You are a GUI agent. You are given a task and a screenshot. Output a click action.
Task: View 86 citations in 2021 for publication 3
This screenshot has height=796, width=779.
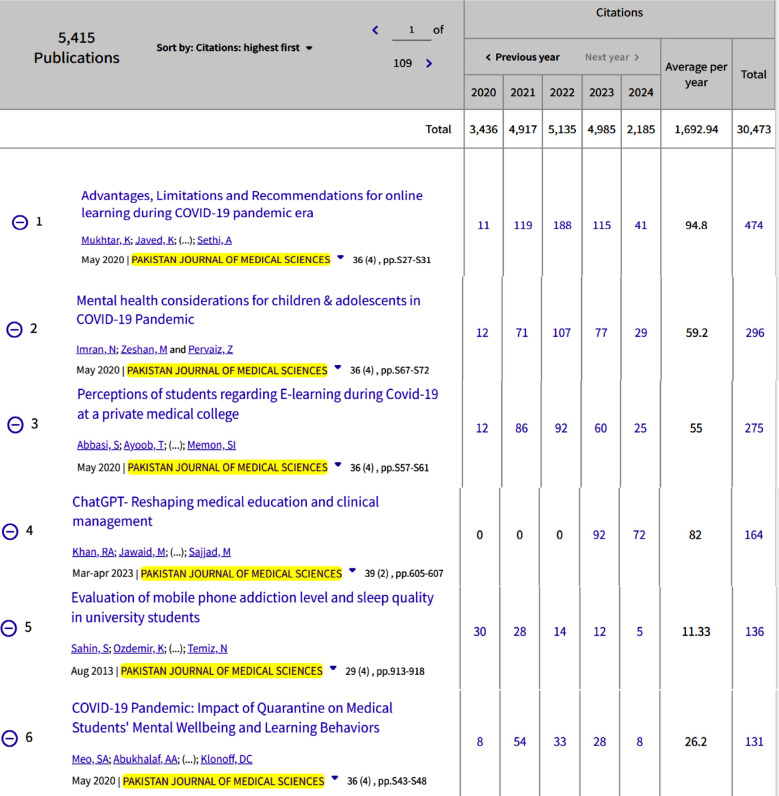coord(522,428)
